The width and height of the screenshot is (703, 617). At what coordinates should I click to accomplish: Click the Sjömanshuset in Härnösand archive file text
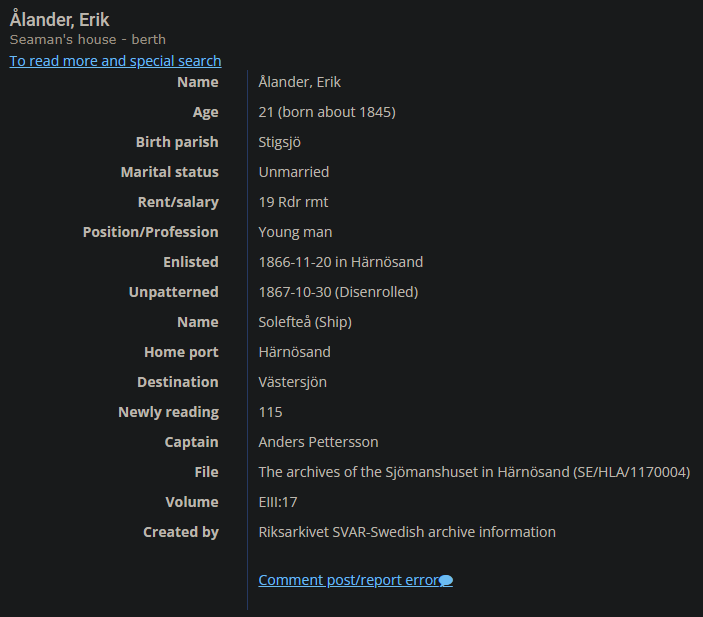(x=474, y=472)
